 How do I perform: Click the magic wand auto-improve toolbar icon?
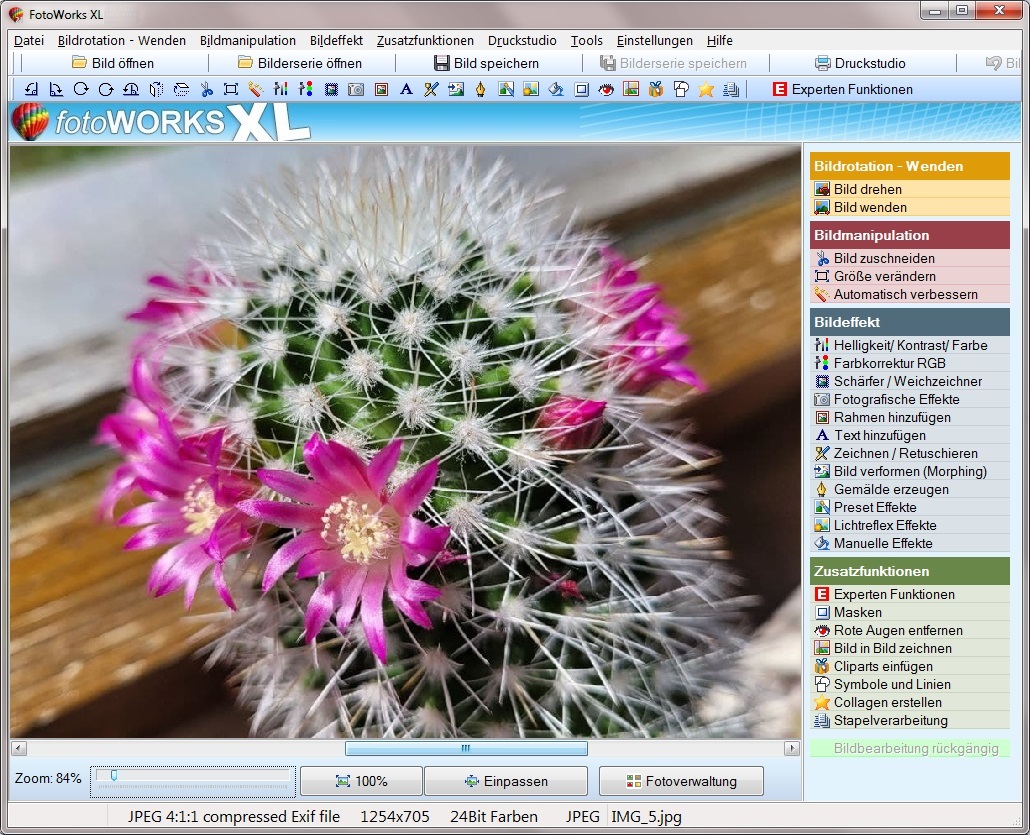[256, 89]
